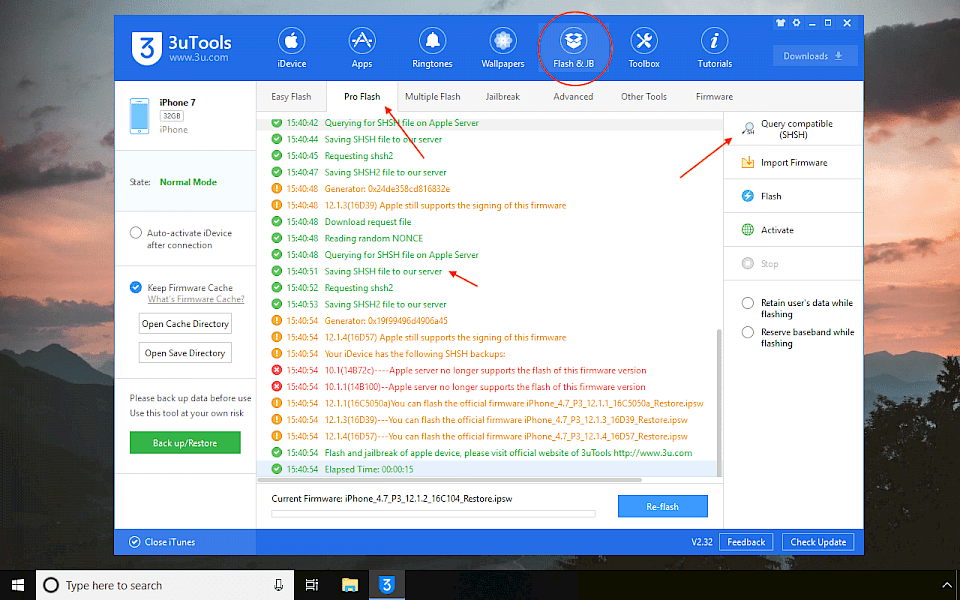Click the skin shirt icon in title bar
960x600 pixels.
tap(779, 23)
